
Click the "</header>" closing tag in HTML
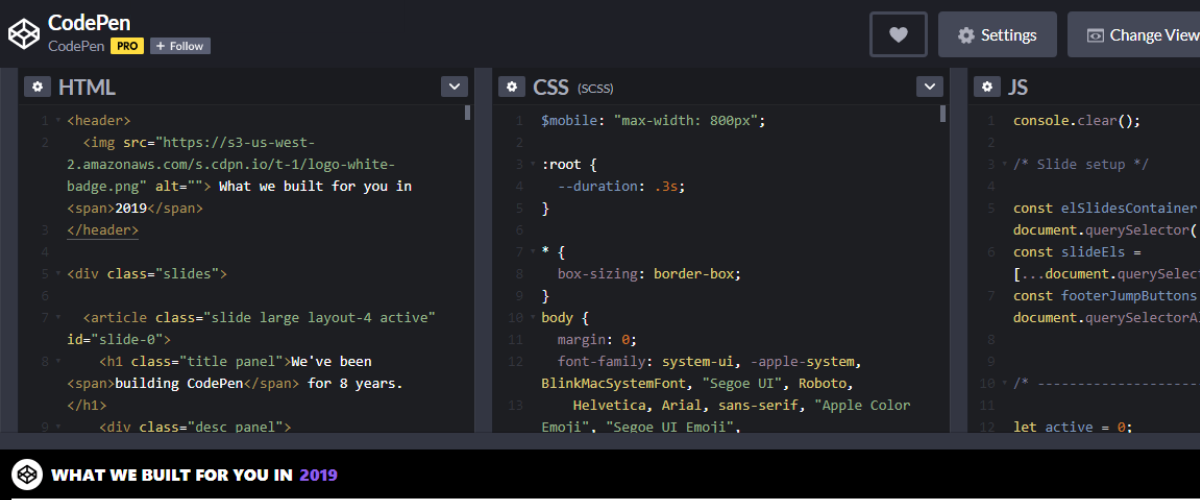coord(103,230)
